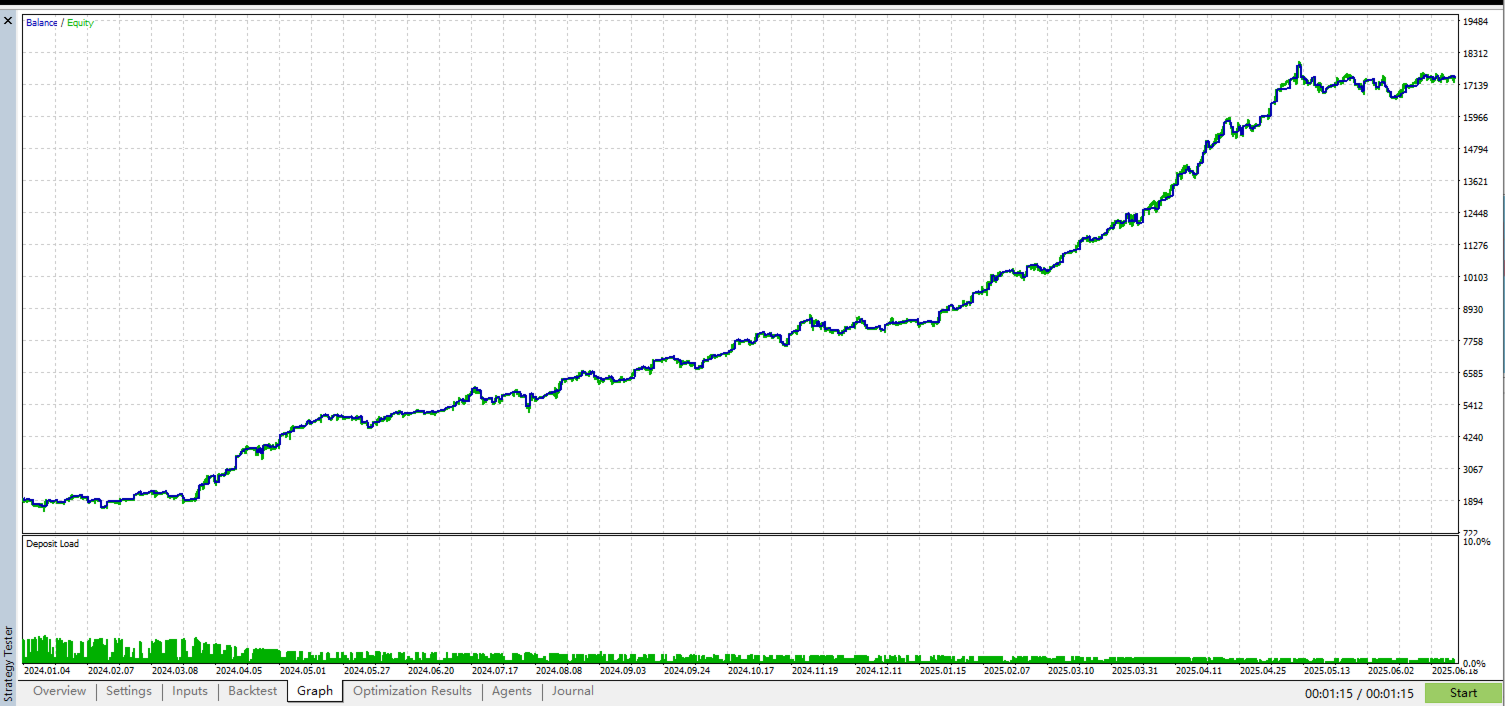The image size is (1505, 706).
Task: Click the vertical Strategy Tester title
Action: [9, 650]
